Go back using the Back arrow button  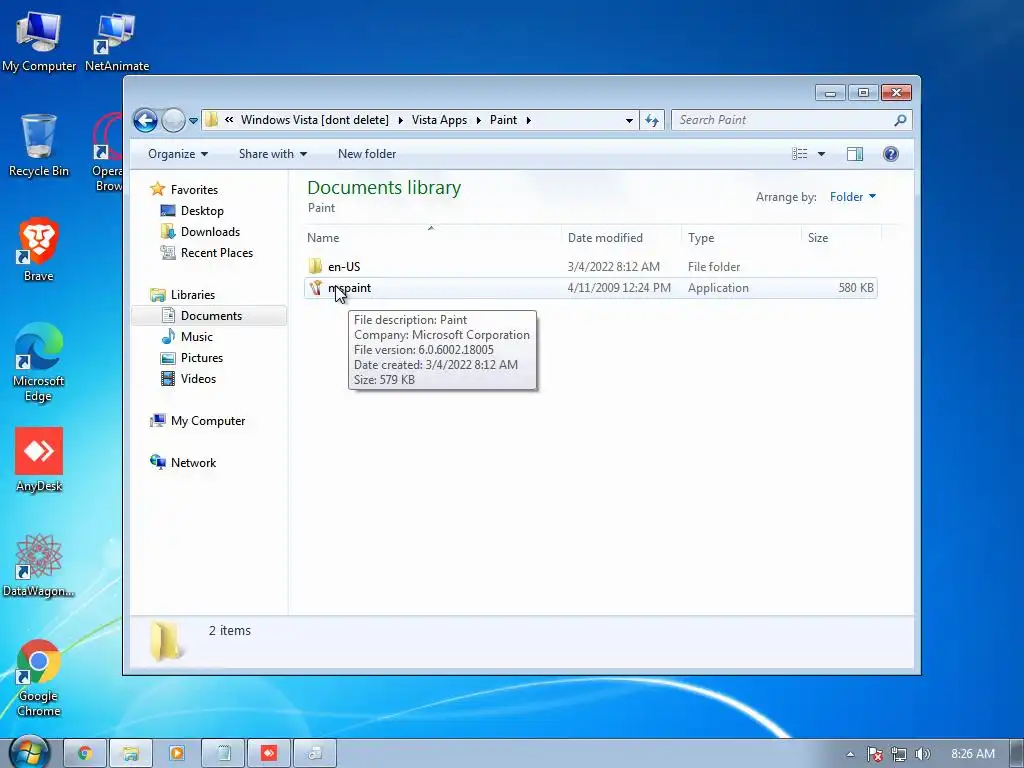[145, 120]
